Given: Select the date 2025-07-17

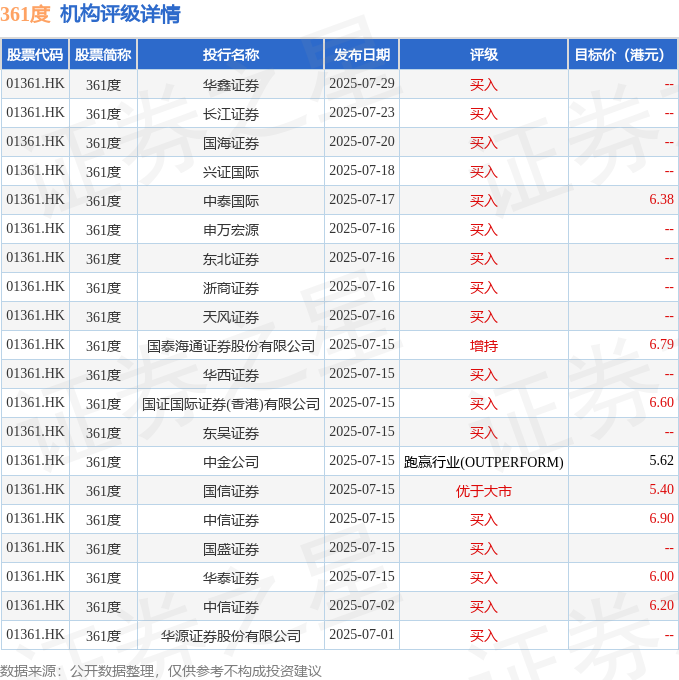Looking at the screenshot, I should [x=362, y=199].
